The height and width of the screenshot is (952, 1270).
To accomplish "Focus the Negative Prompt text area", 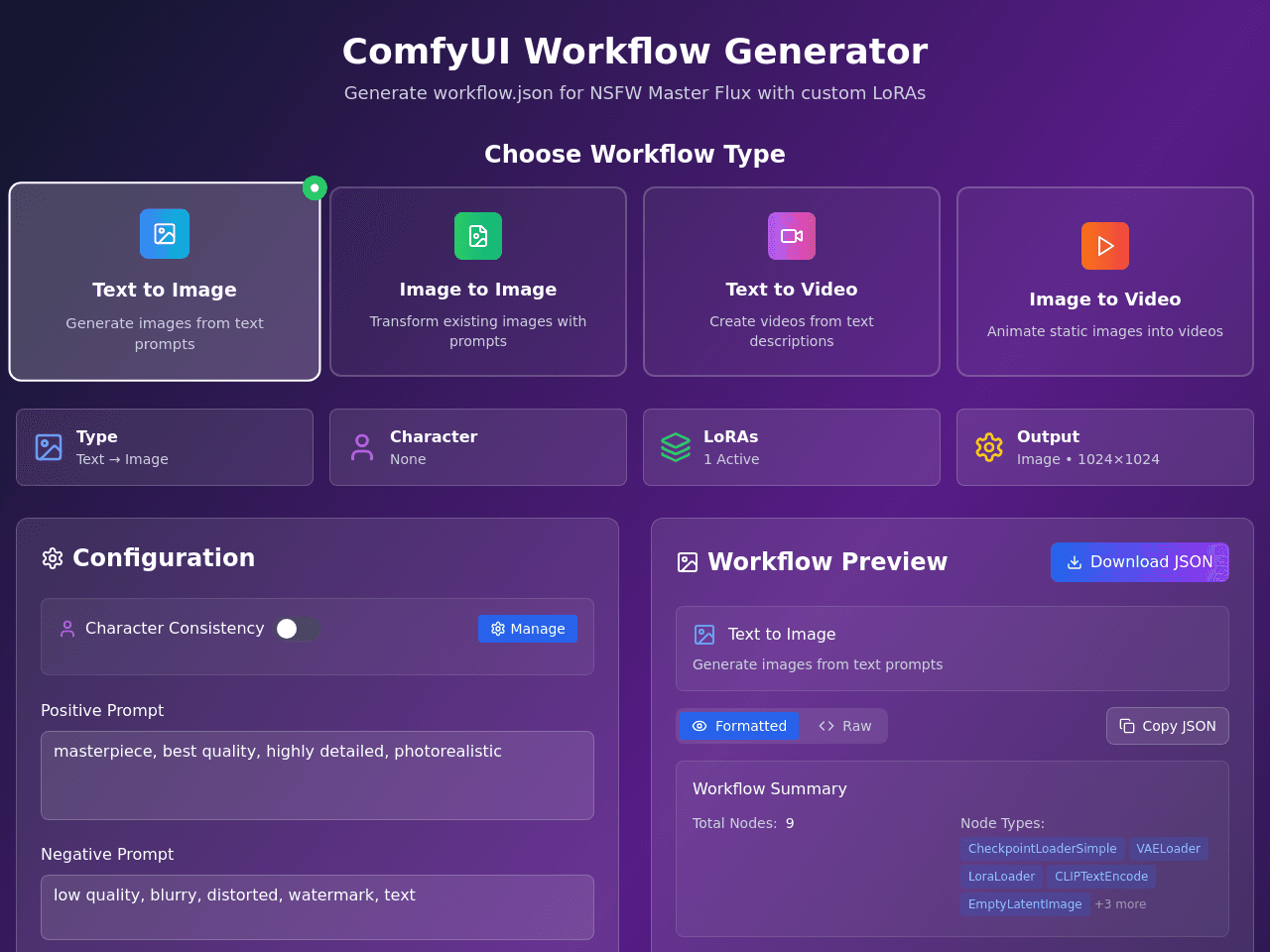I will [x=317, y=907].
